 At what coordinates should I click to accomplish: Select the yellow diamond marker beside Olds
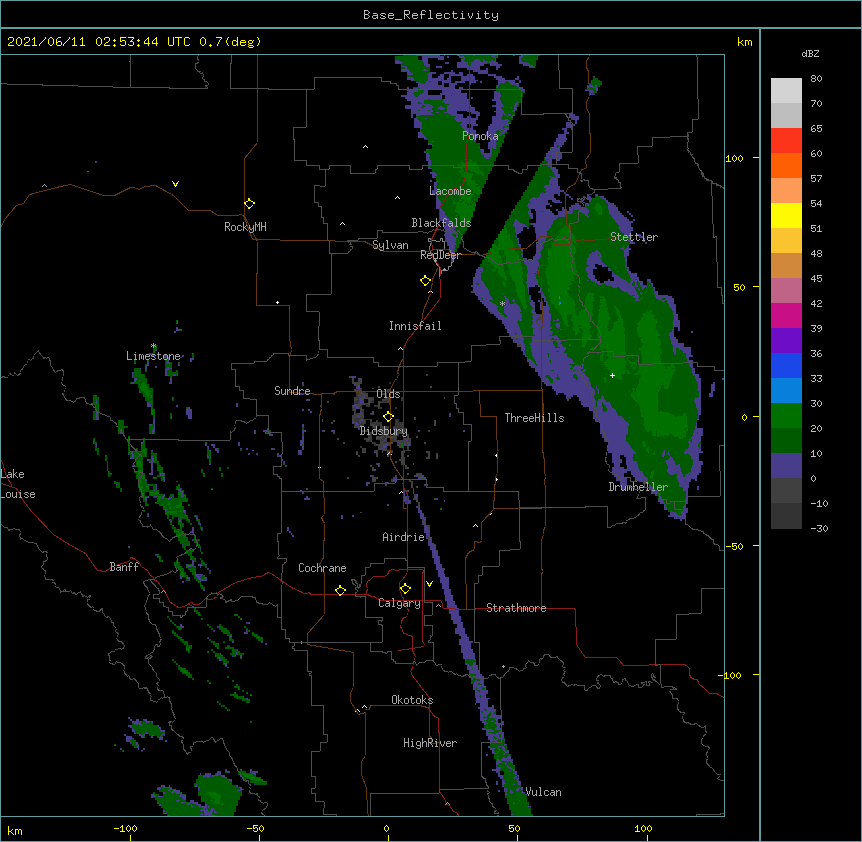click(x=388, y=417)
